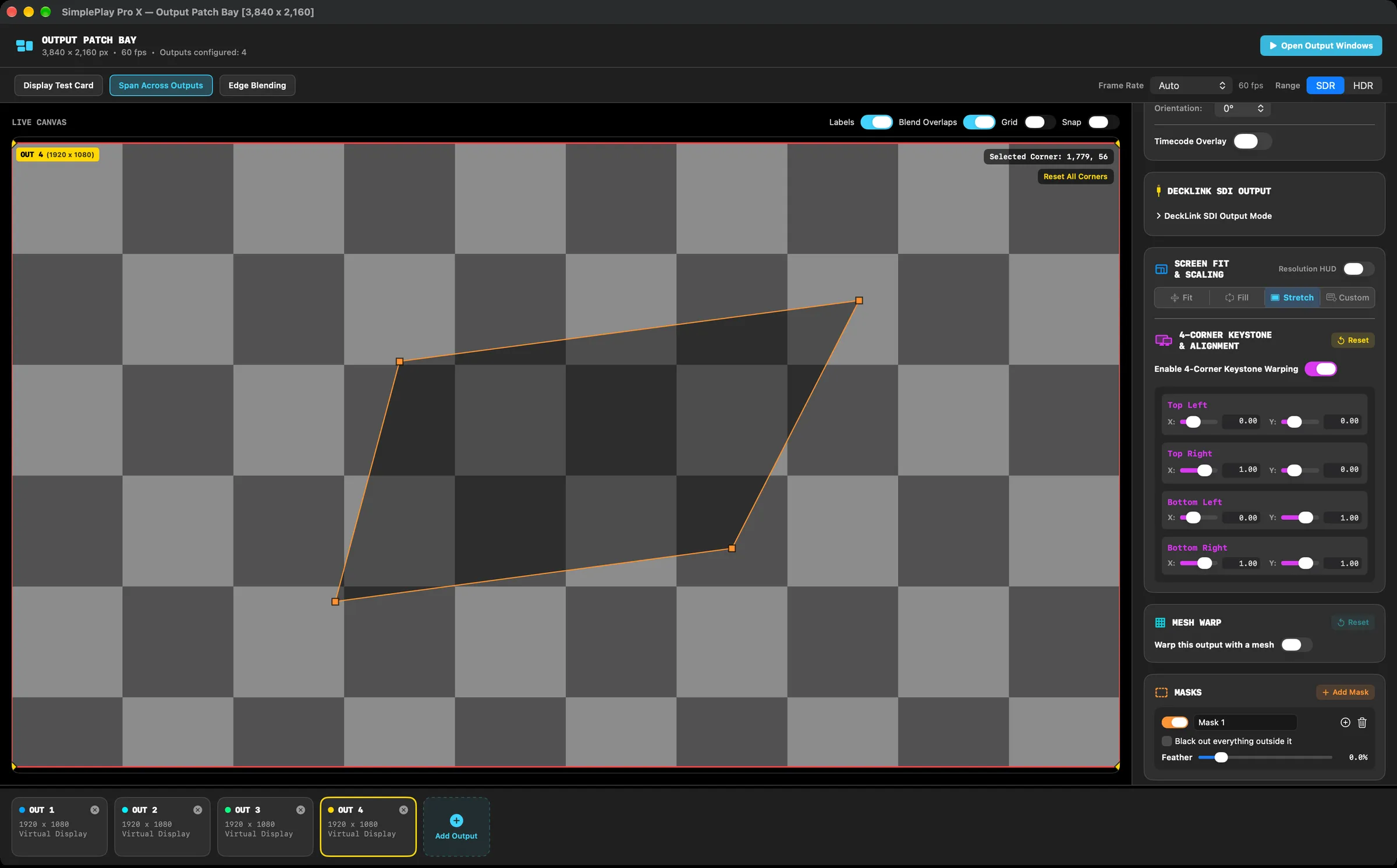Select the top-right keystone corner handle
The image size is (1397, 868).
pos(859,300)
